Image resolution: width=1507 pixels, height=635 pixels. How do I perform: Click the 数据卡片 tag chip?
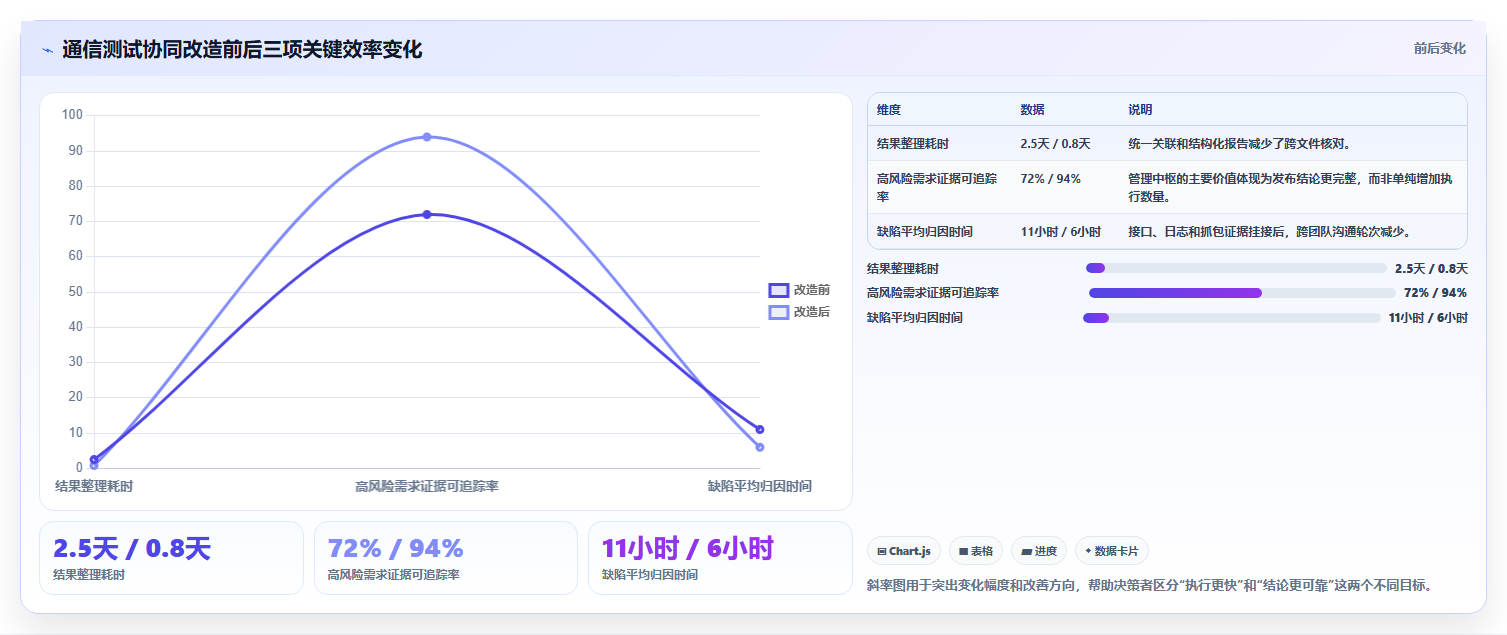pos(1112,551)
